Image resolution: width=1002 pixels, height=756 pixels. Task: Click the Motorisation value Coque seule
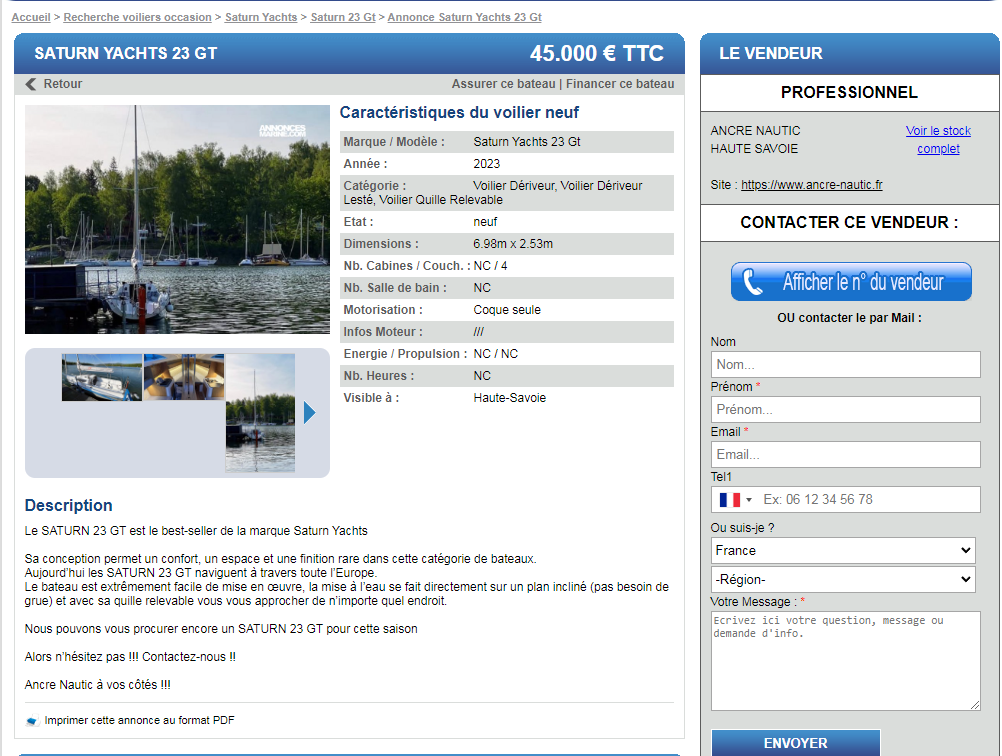click(x=507, y=310)
